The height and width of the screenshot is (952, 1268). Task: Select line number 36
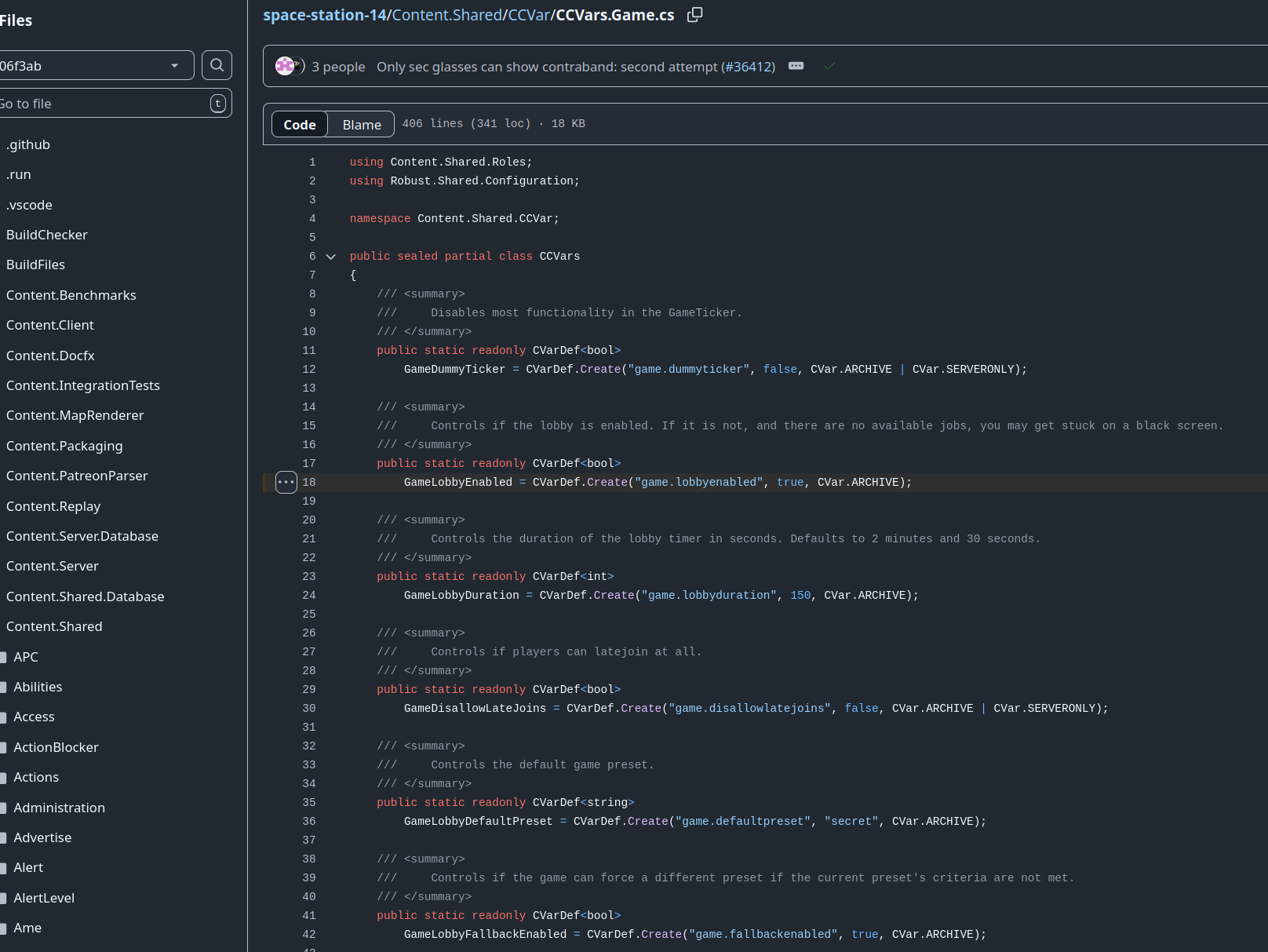click(x=309, y=822)
